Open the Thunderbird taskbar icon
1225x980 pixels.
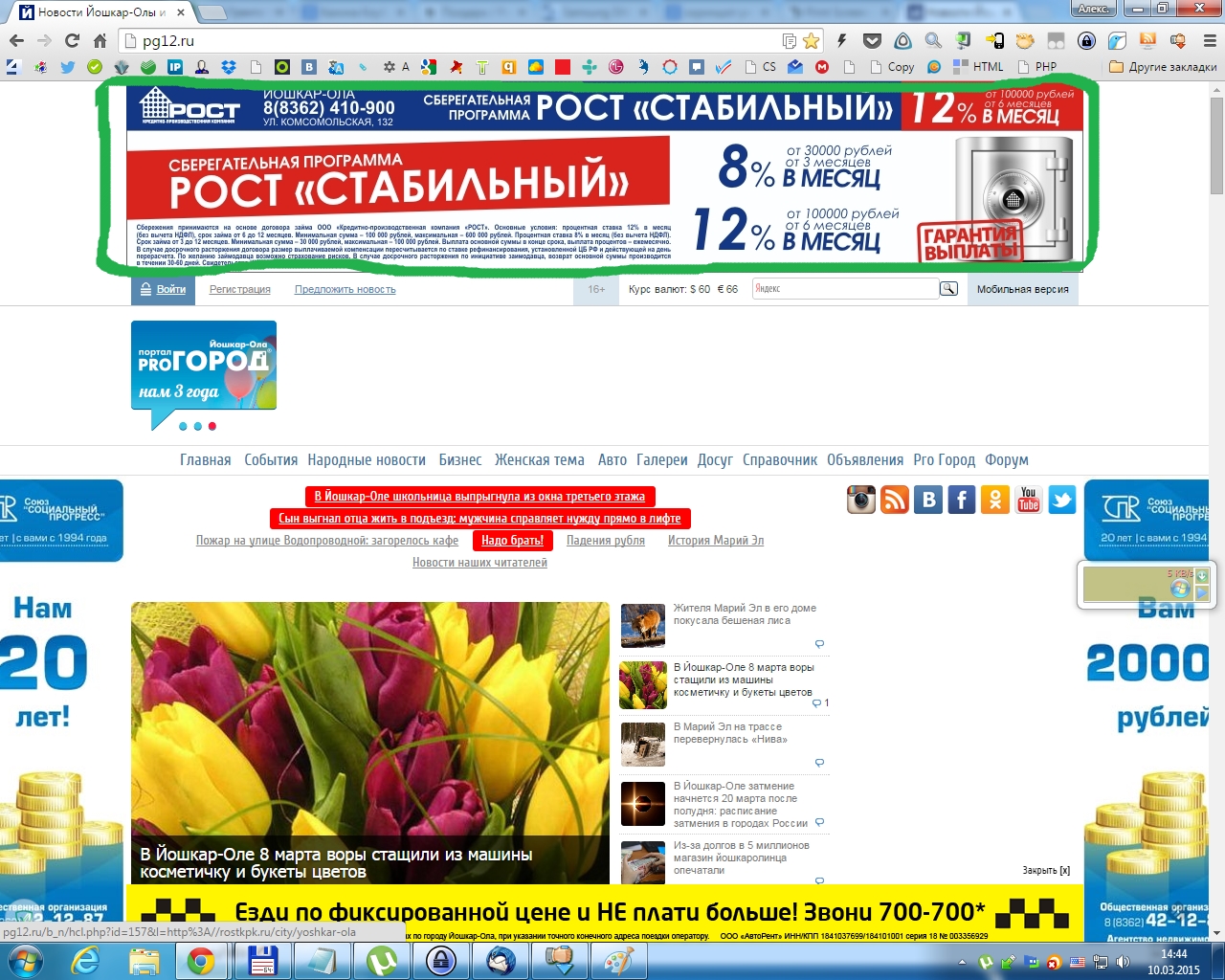point(501,961)
